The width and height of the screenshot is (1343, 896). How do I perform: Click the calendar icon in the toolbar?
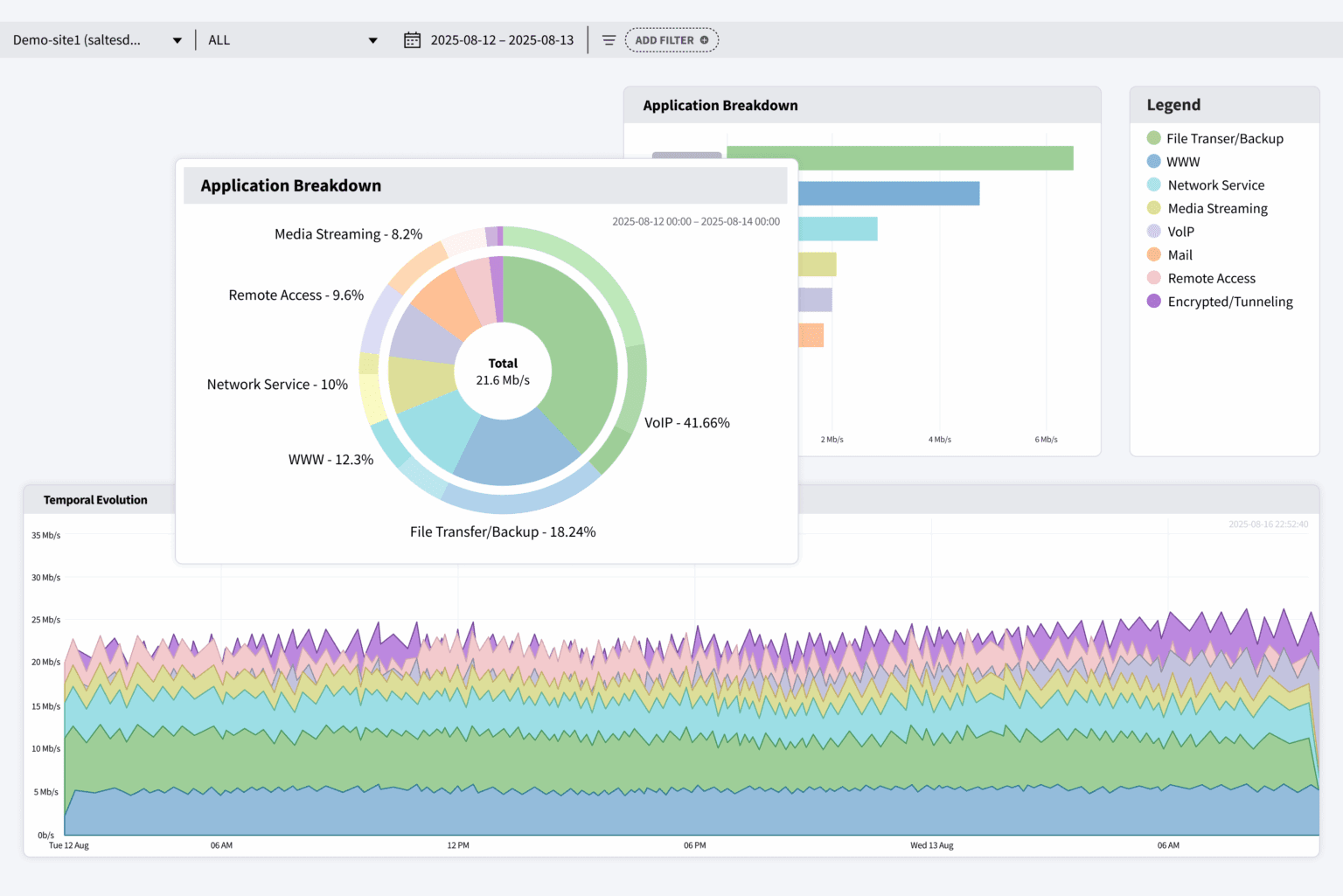point(412,39)
